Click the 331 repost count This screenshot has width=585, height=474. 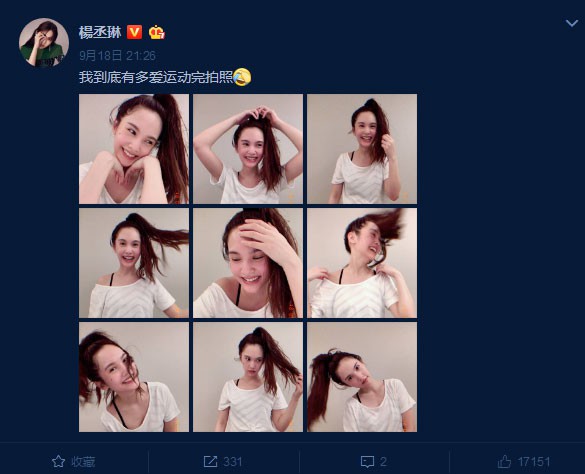click(x=232, y=462)
